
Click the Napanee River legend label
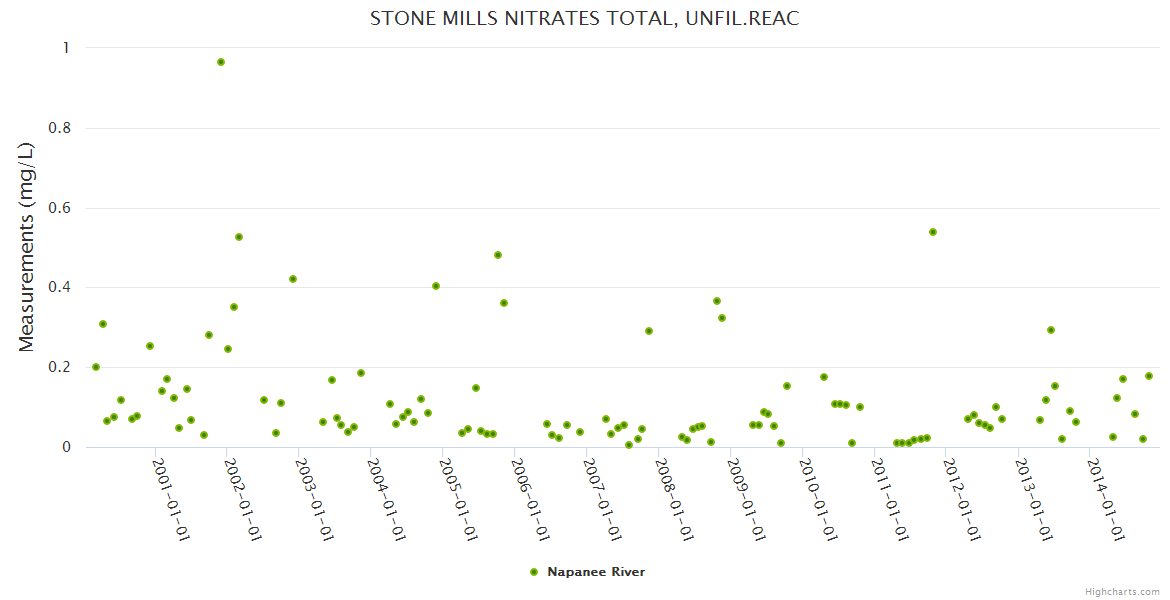(595, 572)
